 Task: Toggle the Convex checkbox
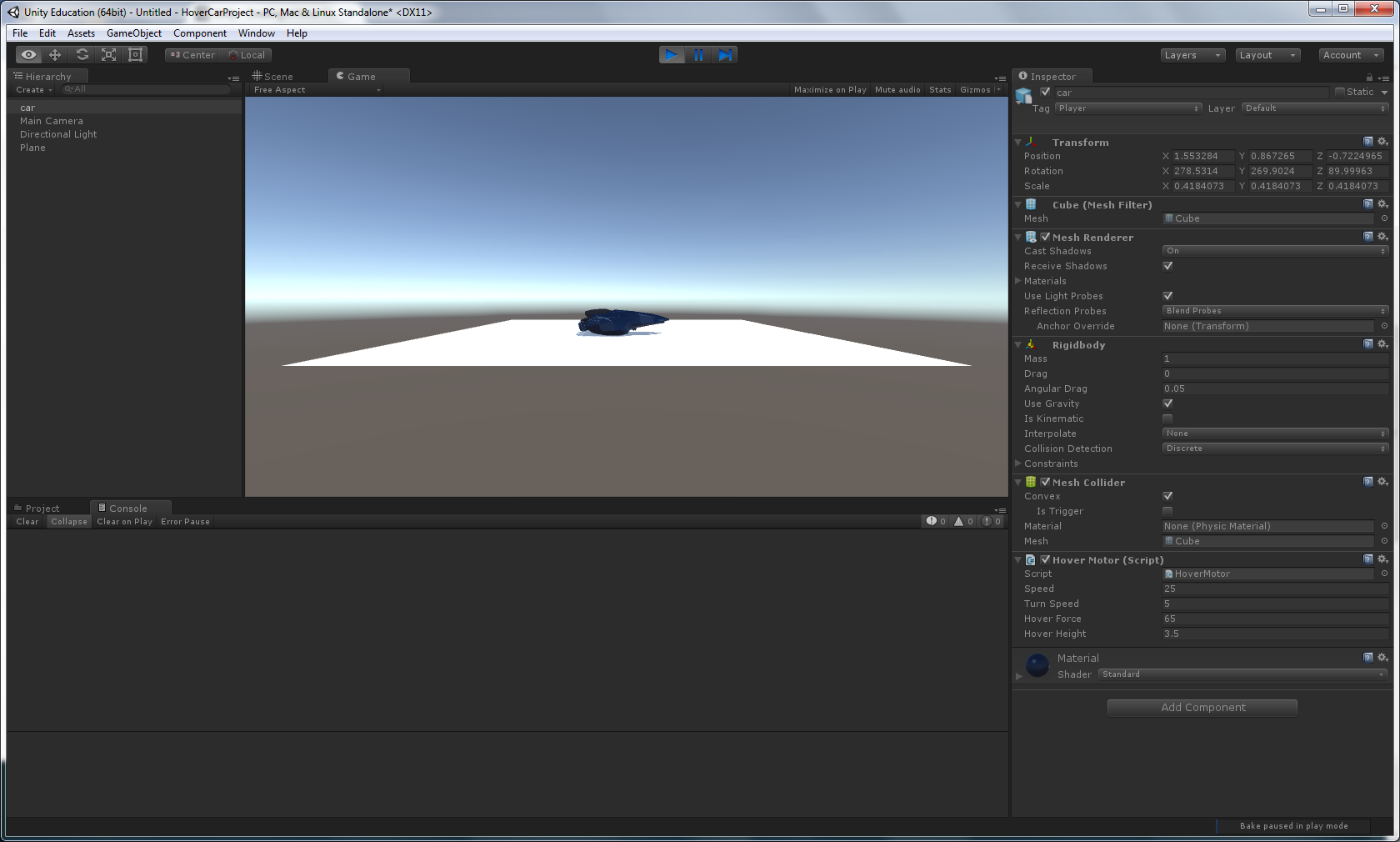(1167, 496)
